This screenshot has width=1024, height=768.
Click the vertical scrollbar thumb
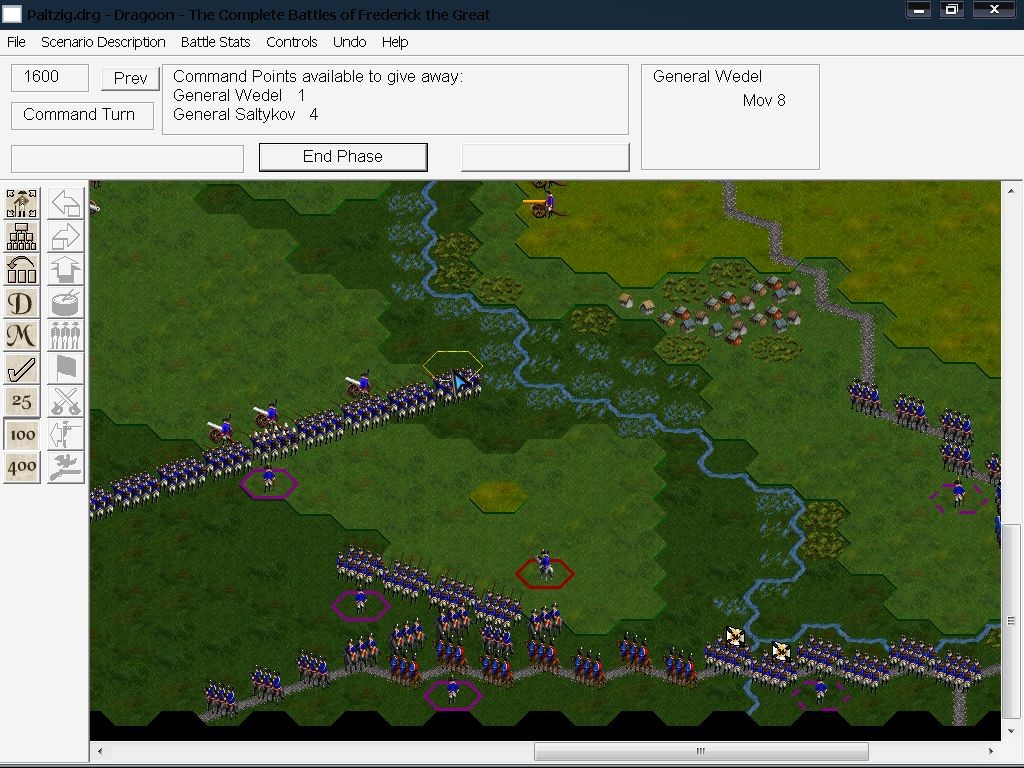pyautogui.click(x=1010, y=620)
